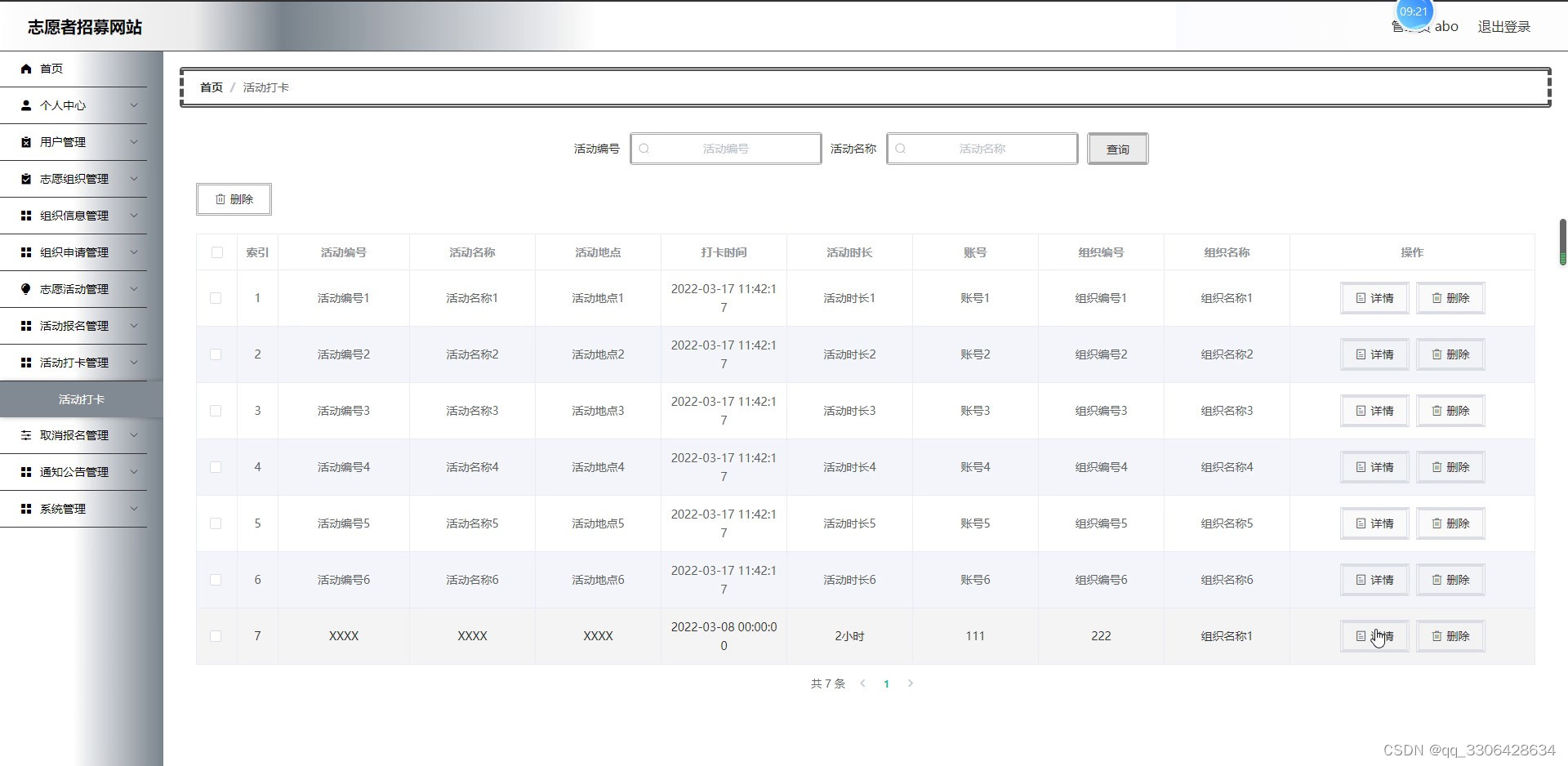Screen dimensions: 1568x766
Task: Expand the 组织信息管理 chevron
Action: (x=134, y=216)
